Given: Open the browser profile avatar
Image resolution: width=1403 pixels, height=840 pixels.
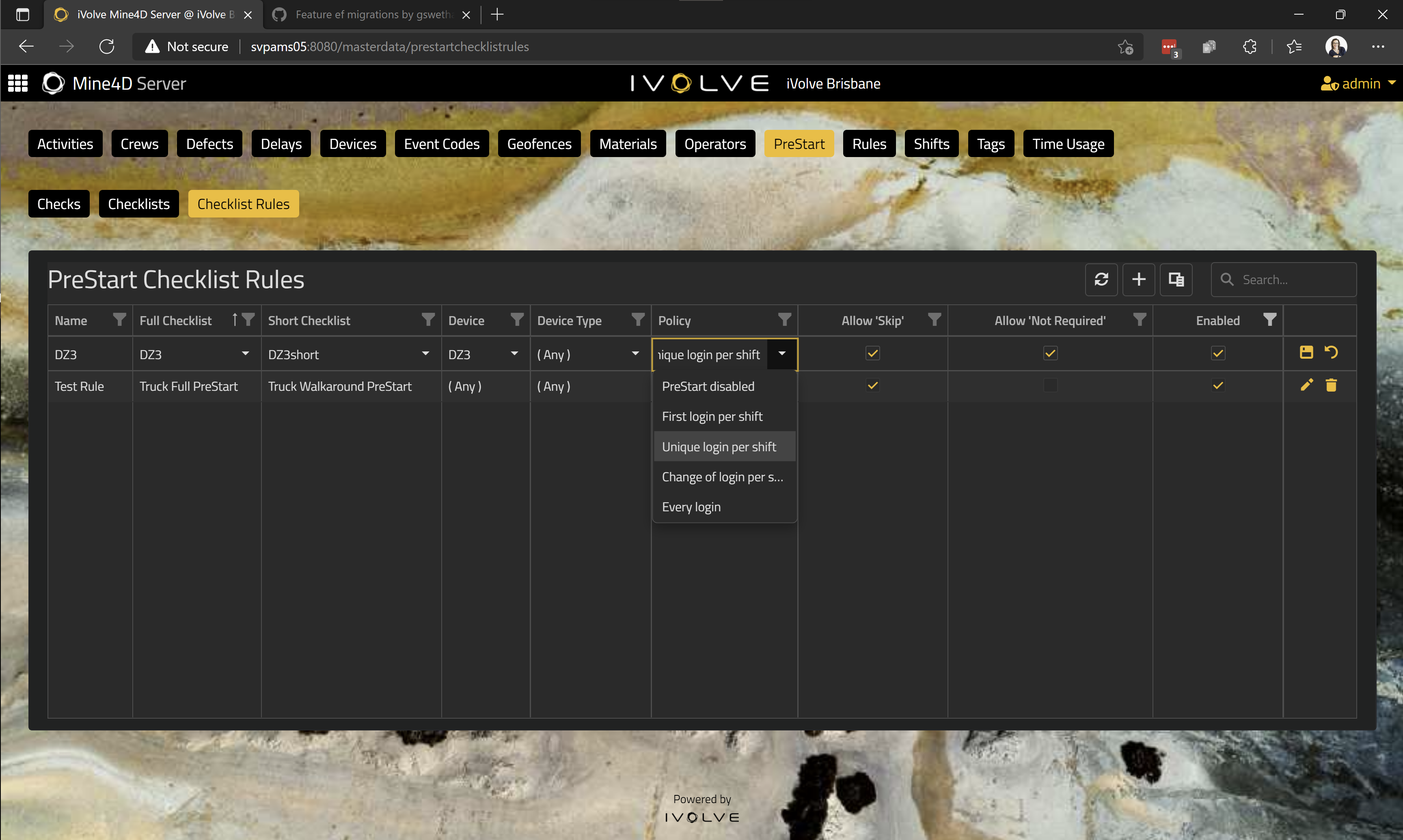Looking at the screenshot, I should pos(1336,46).
